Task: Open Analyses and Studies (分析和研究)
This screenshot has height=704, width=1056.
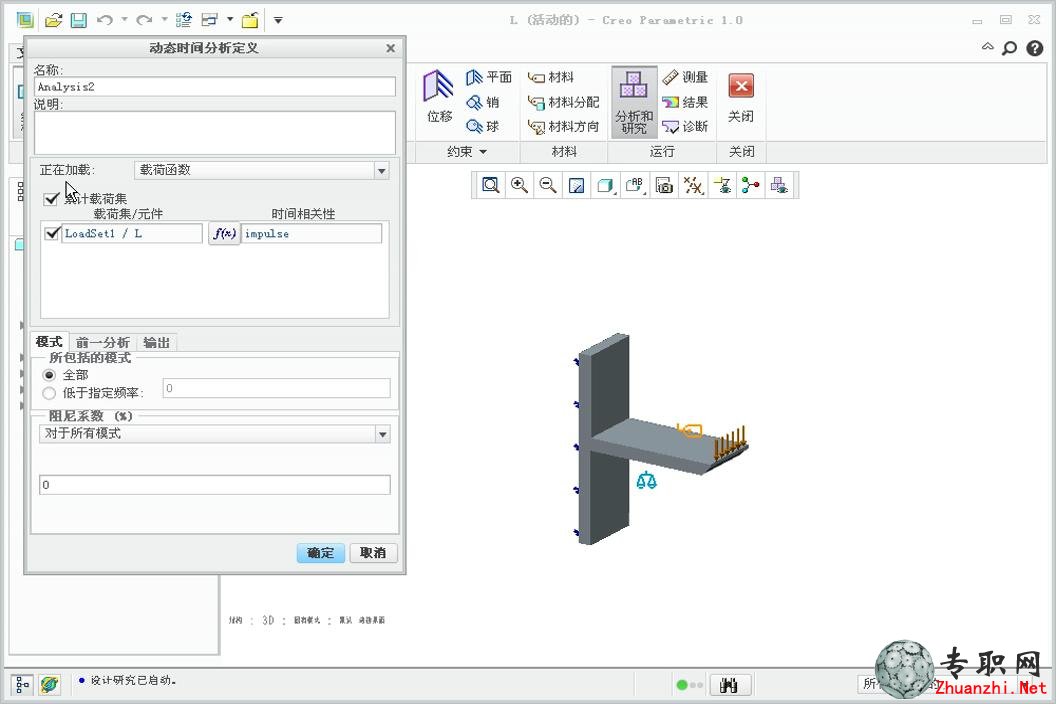Action: (x=634, y=102)
